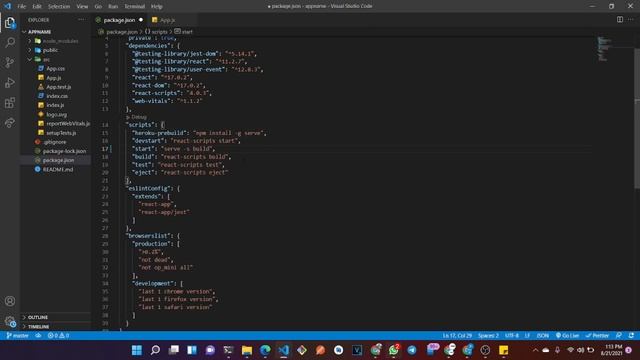Screen dimensions: 640x360
Task: Open the File menu
Action: click(22, 7)
